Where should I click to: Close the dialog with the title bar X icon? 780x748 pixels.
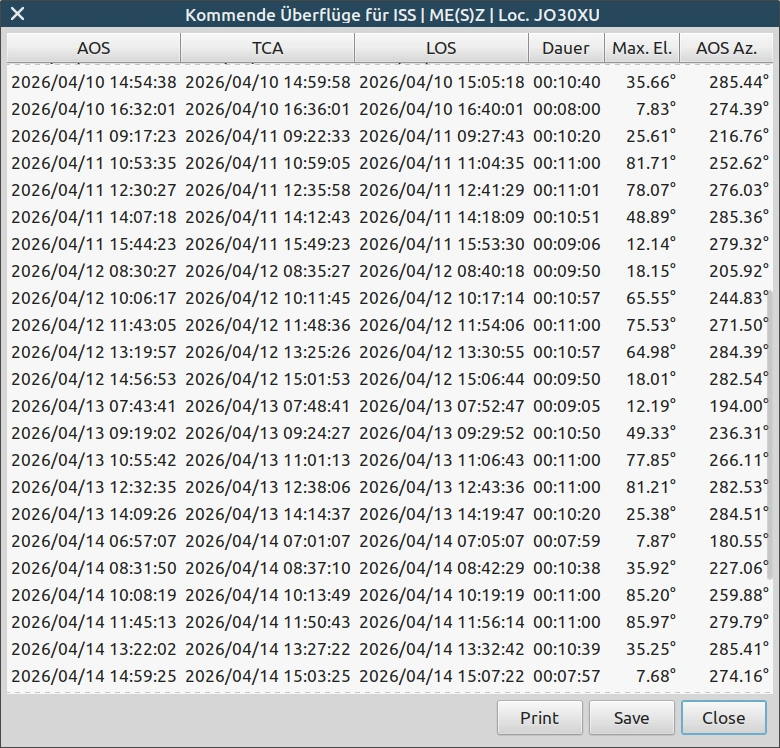(17, 15)
